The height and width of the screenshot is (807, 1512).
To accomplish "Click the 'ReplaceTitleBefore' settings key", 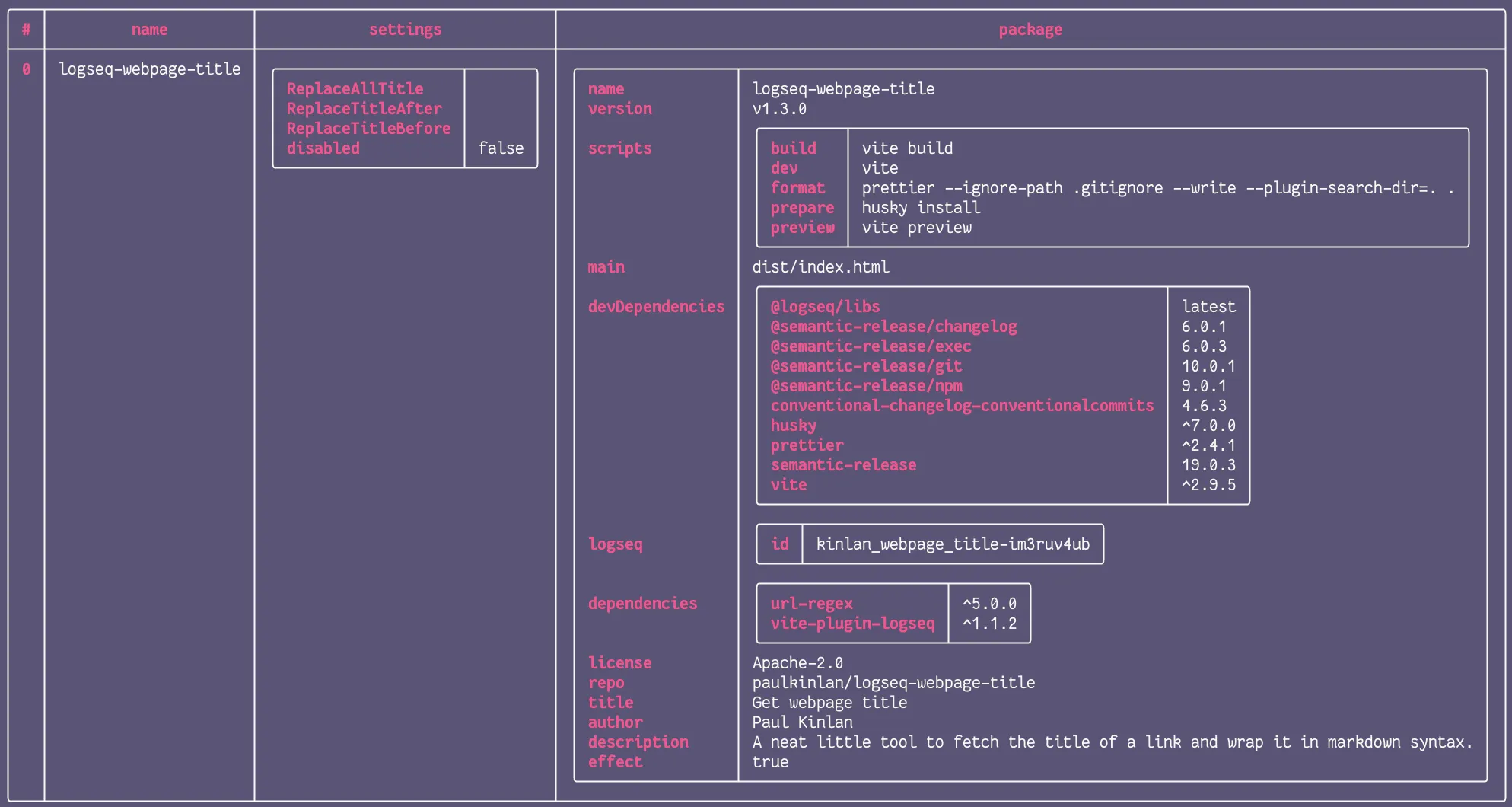I will click(368, 129).
